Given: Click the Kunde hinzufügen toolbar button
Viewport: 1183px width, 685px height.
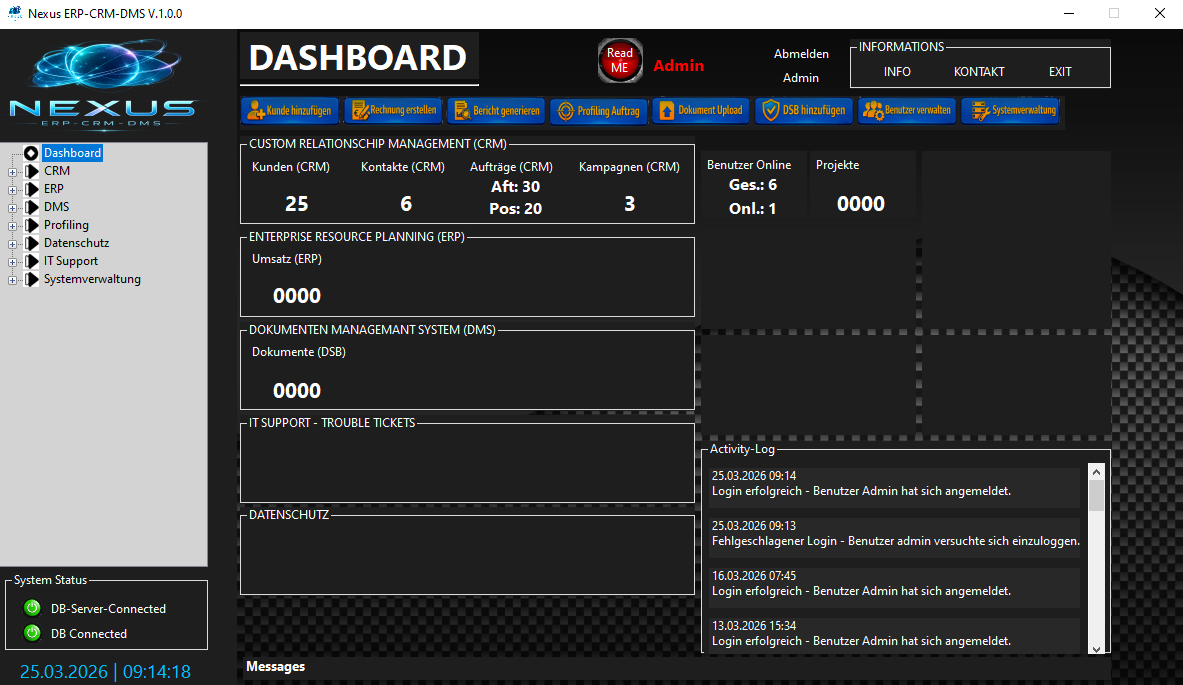Looking at the screenshot, I should click(291, 111).
